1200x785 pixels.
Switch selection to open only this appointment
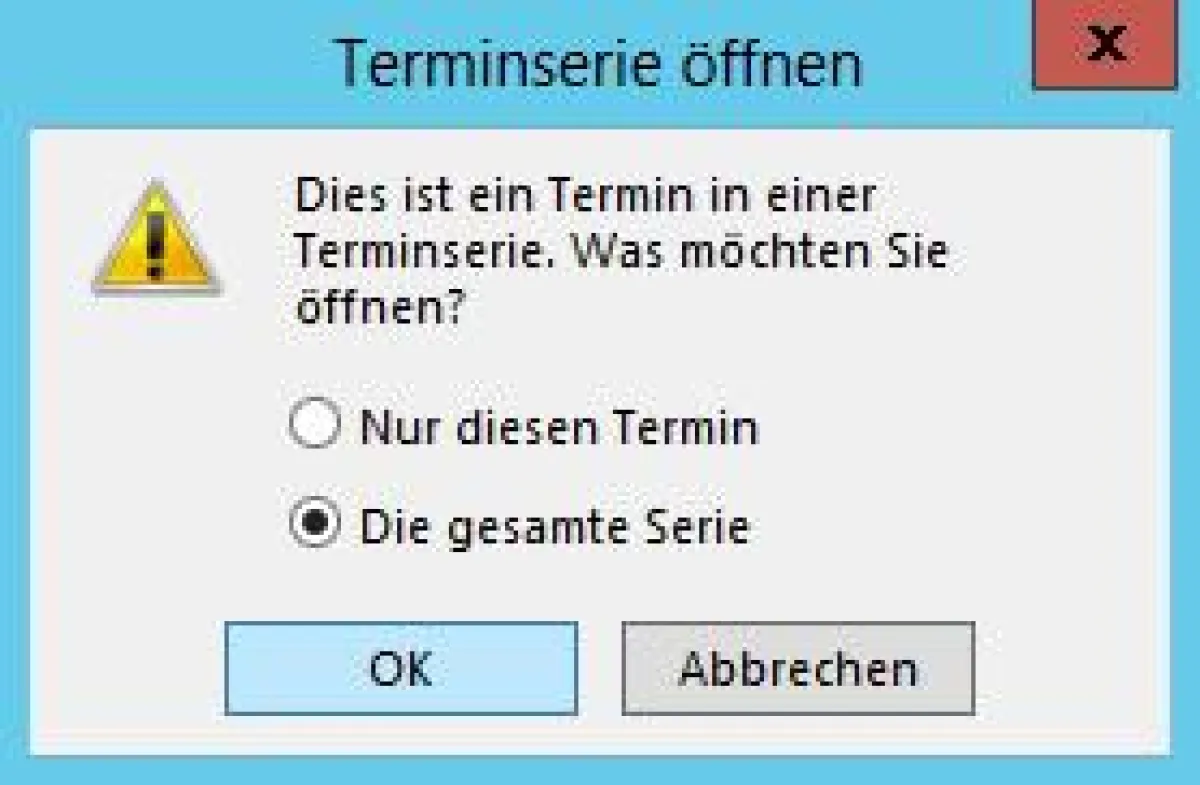click(x=313, y=426)
